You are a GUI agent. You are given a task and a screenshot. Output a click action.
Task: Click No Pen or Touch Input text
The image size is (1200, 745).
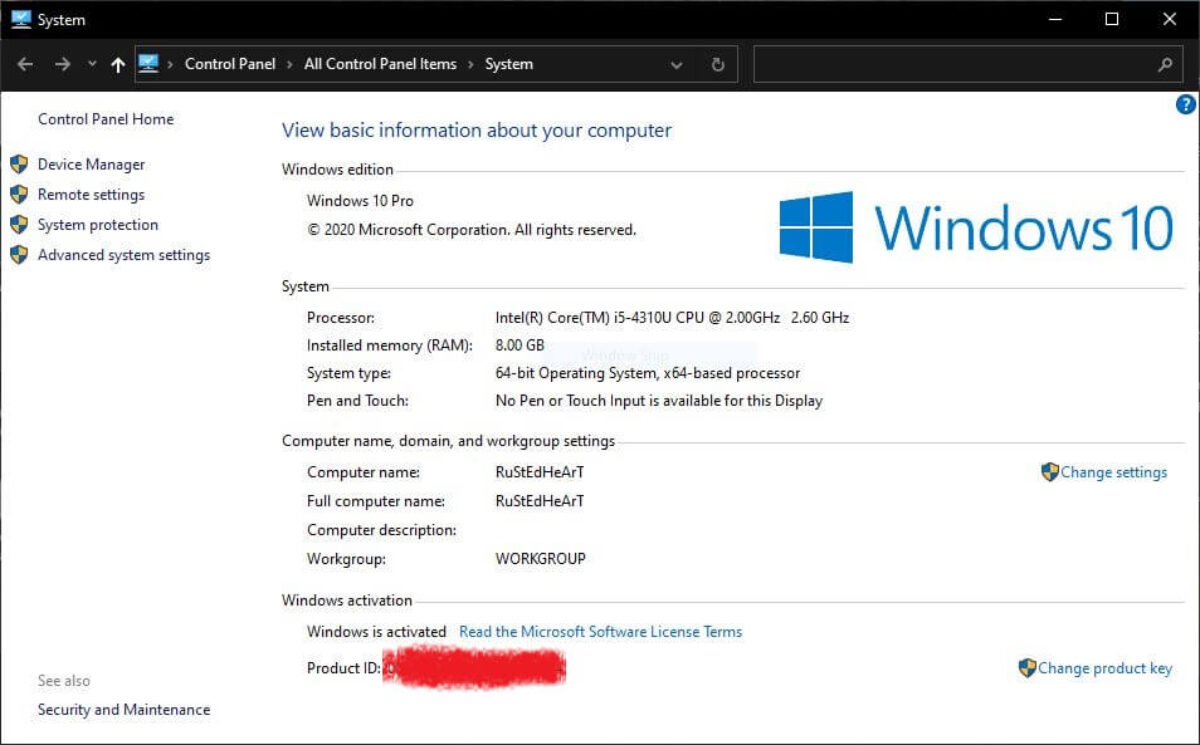(x=659, y=400)
